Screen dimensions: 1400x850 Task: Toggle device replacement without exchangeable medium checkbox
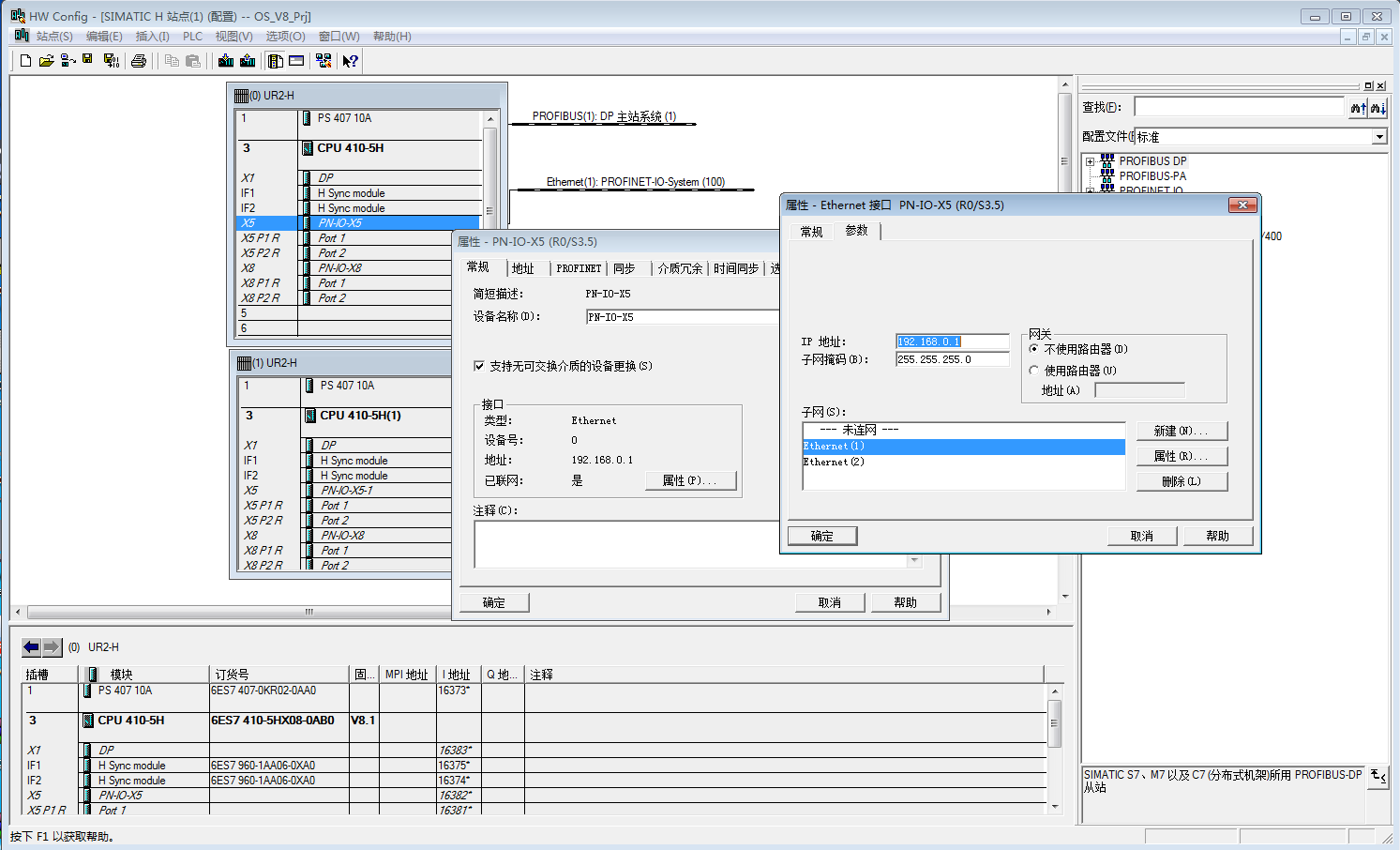pyautogui.click(x=479, y=366)
